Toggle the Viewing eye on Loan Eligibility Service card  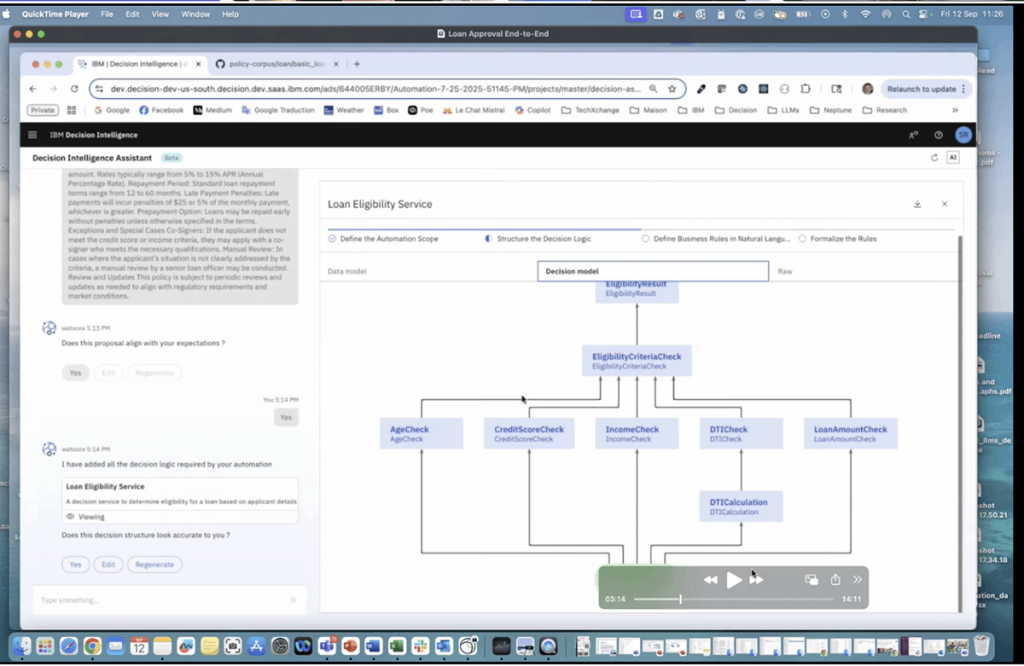pyautogui.click(x=71, y=516)
